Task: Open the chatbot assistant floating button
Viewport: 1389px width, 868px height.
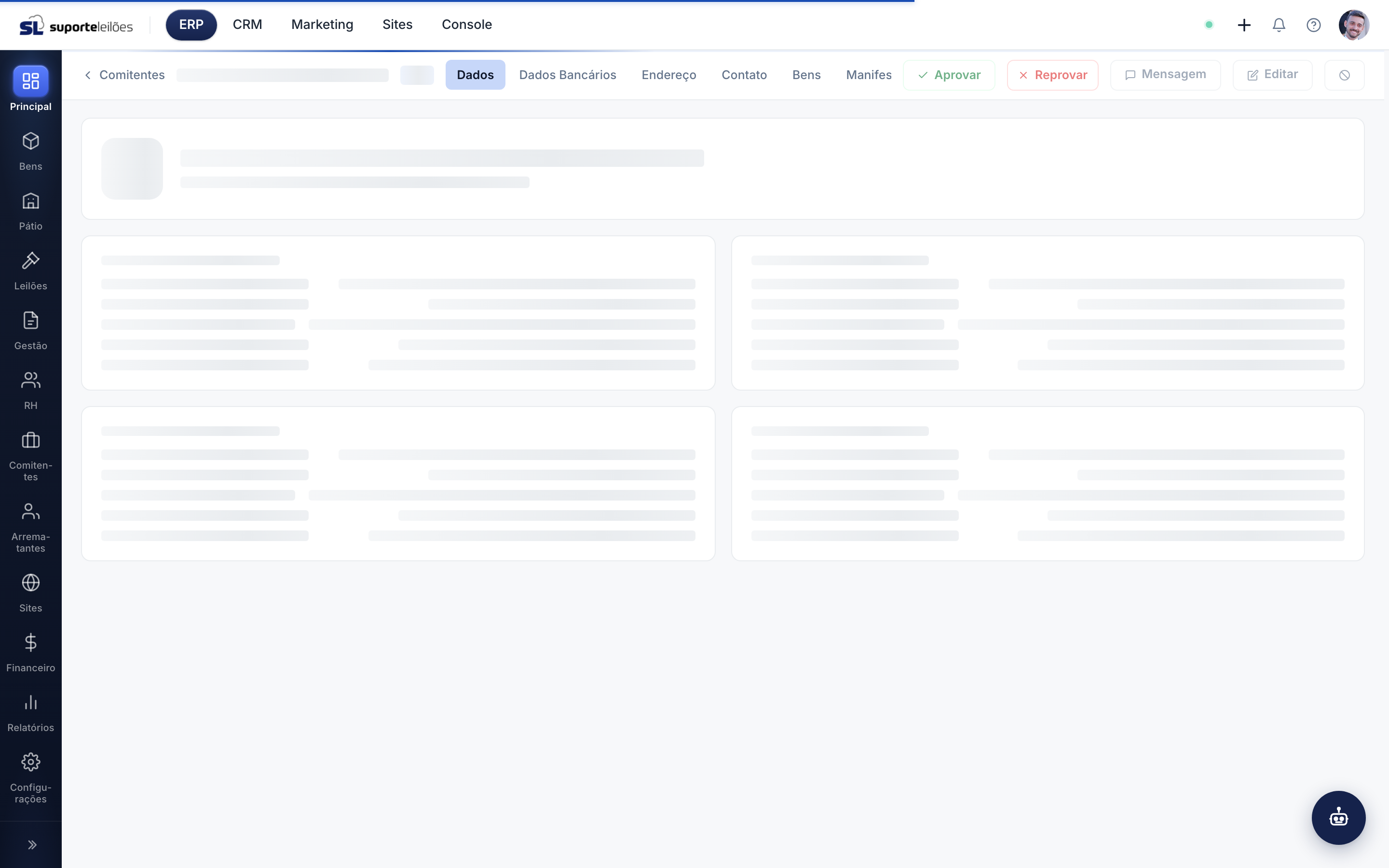Action: (1338, 817)
